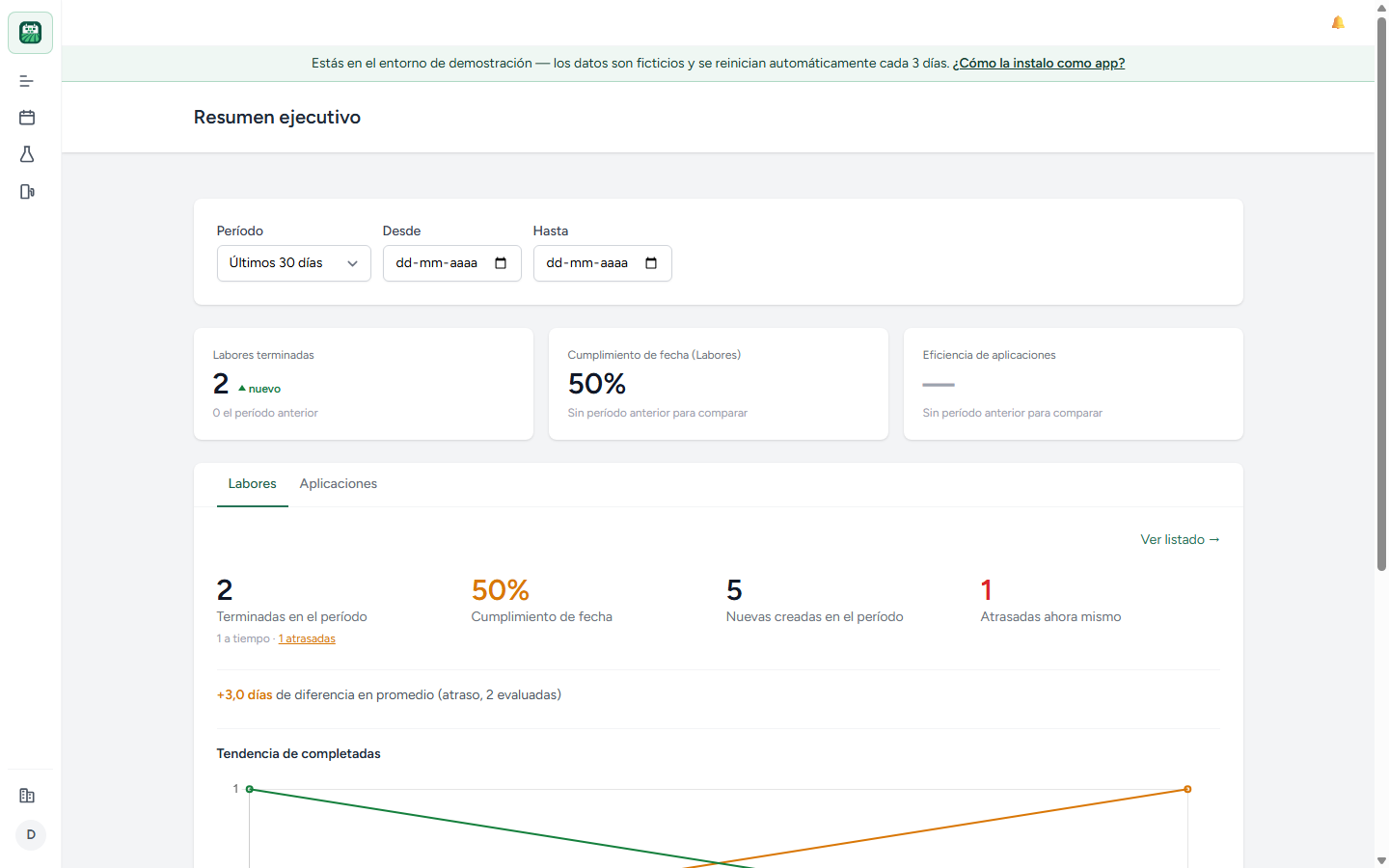Open the user avatar labeled D
Screen dimensions: 1389x868
coord(31,835)
